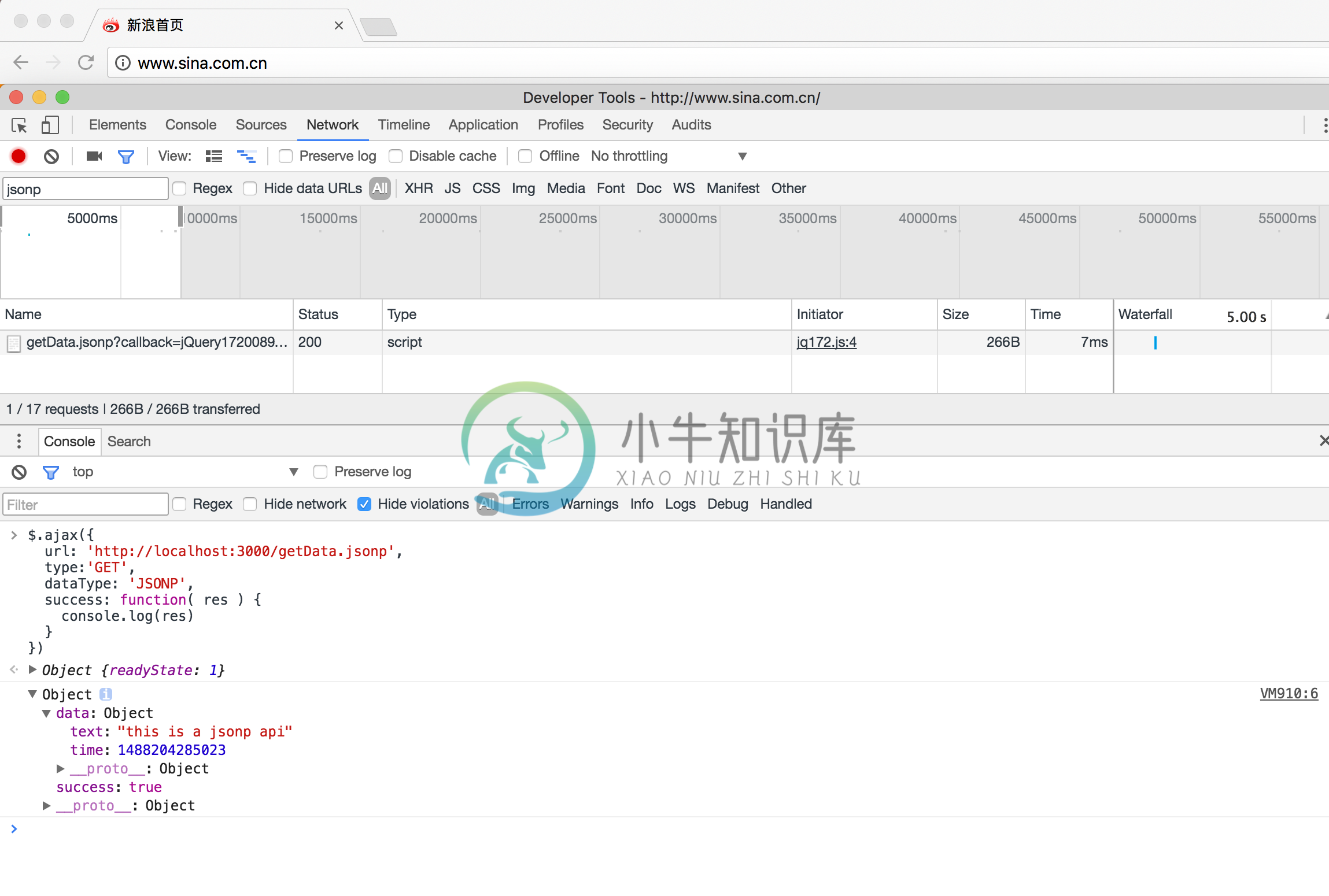Toggle device toolbar icon
This screenshot has width=1329, height=896.
click(50, 125)
